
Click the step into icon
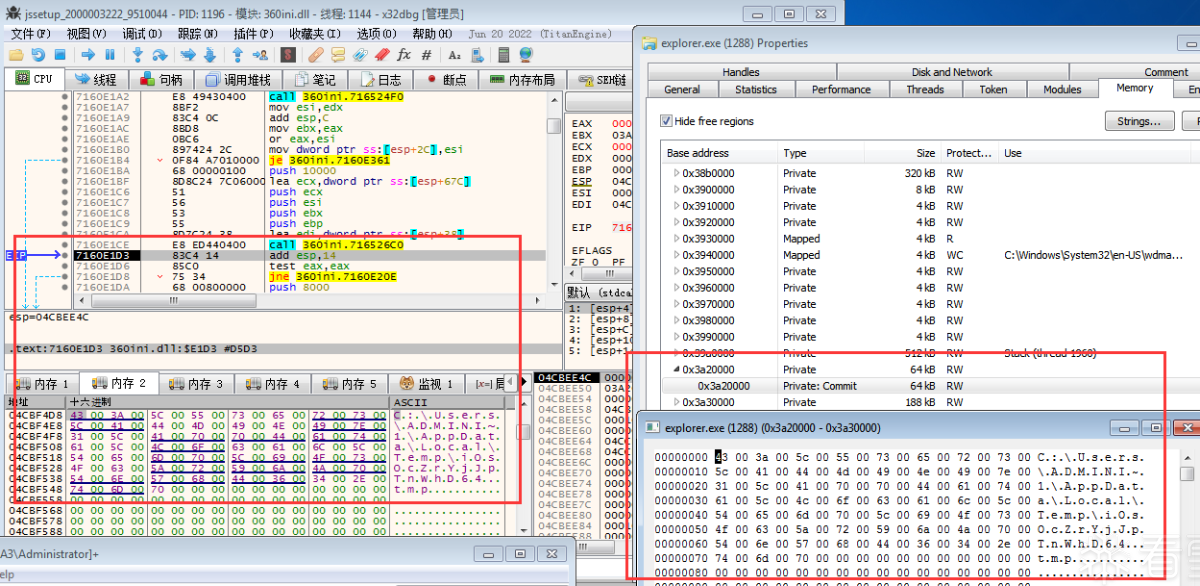pos(137,55)
